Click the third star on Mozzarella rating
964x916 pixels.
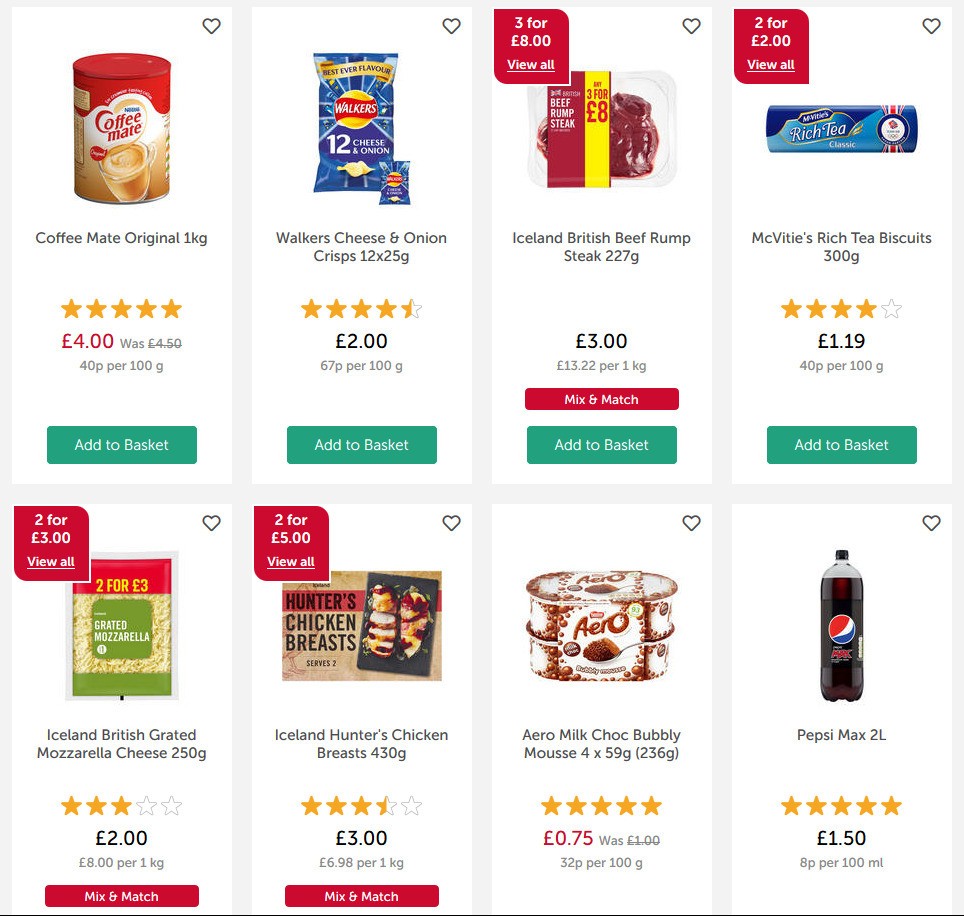(x=120, y=805)
